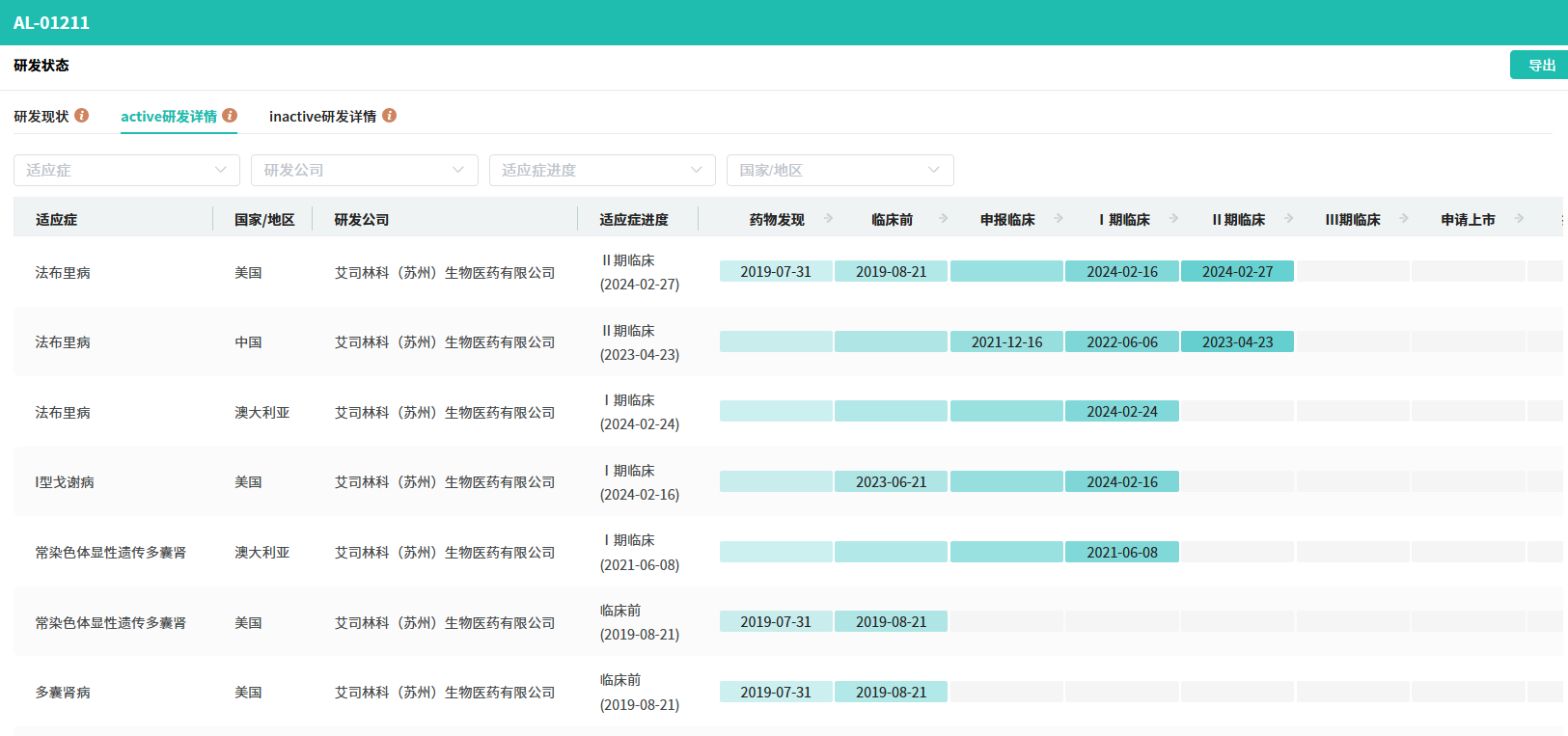Viewport: 1568px width, 736px height.
Task: Click info icon next to 研发现状
Action: pos(82,116)
